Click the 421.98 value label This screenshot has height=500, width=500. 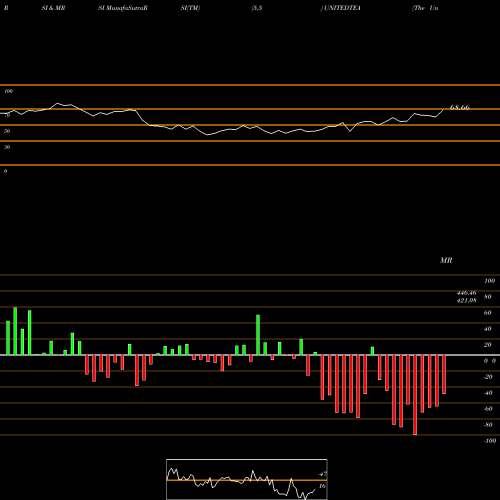pos(467,301)
